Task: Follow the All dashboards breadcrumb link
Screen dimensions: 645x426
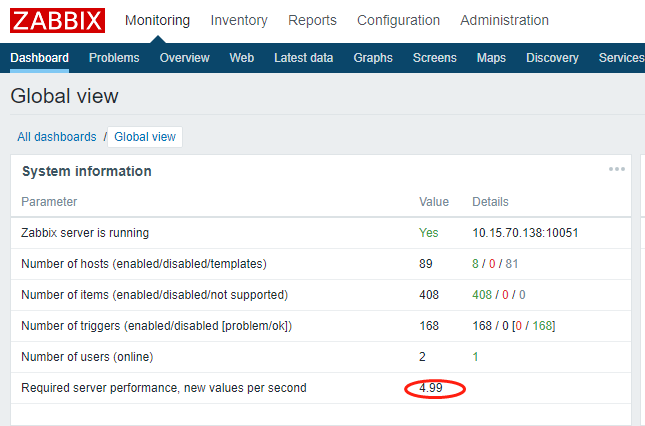Action: (57, 137)
